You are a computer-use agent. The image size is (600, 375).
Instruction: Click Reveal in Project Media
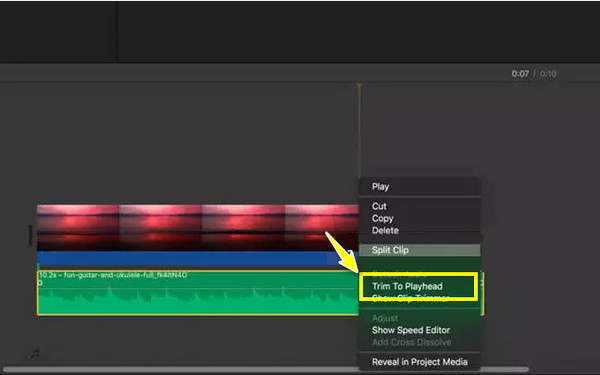pyautogui.click(x=419, y=362)
